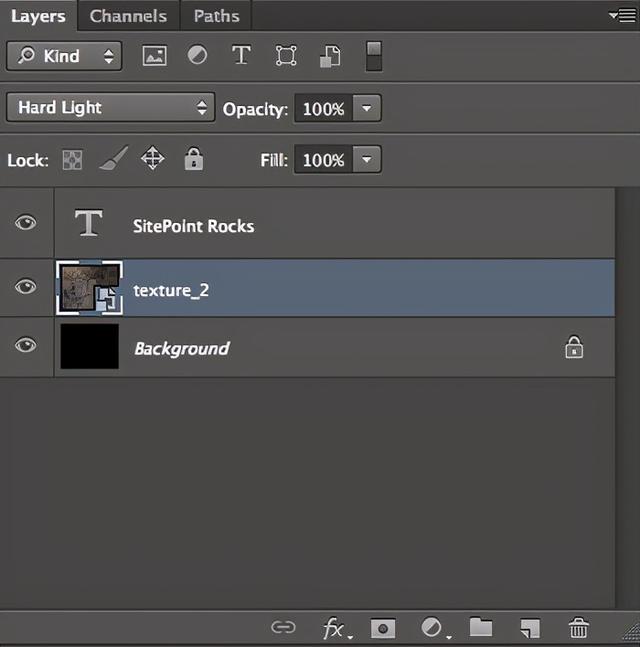Hide the Background layer
Viewport: 640px width, 647px height.
26,345
